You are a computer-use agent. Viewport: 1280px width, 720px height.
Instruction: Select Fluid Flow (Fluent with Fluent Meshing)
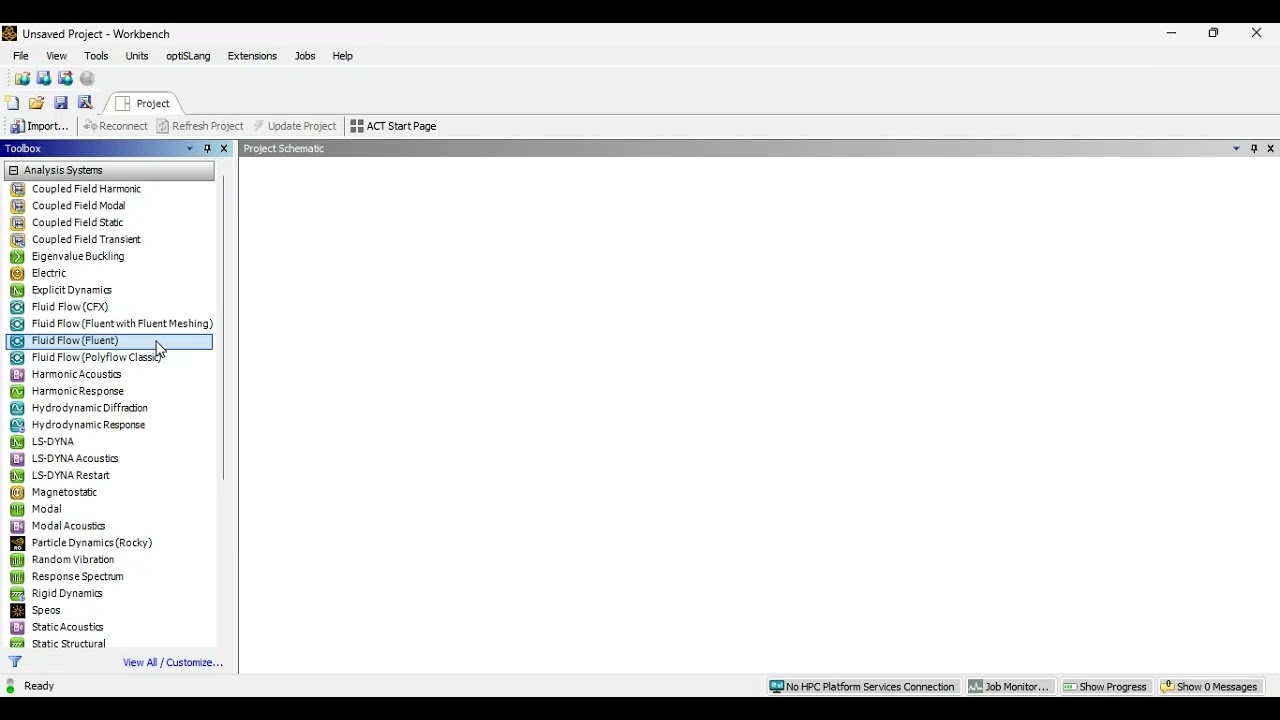coord(110,324)
